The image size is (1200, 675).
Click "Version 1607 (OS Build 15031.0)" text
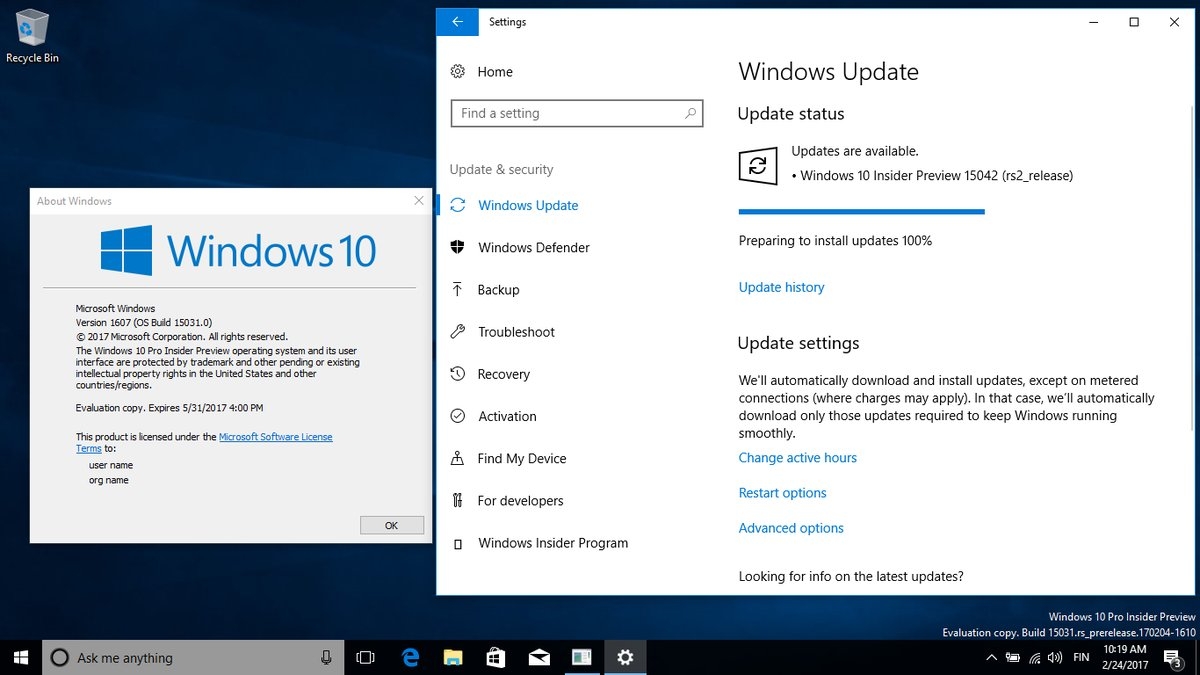click(x=144, y=323)
